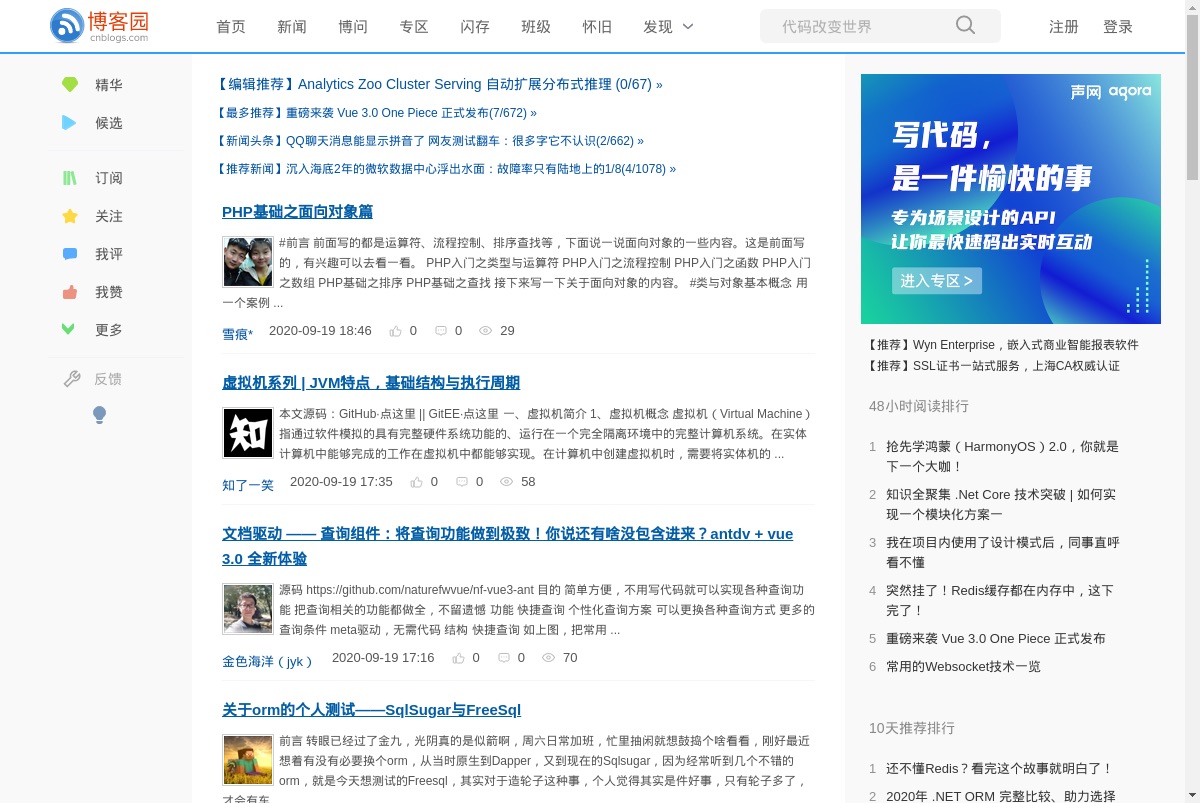Click the search magnifier icon
1200x803 pixels.
coord(965,26)
